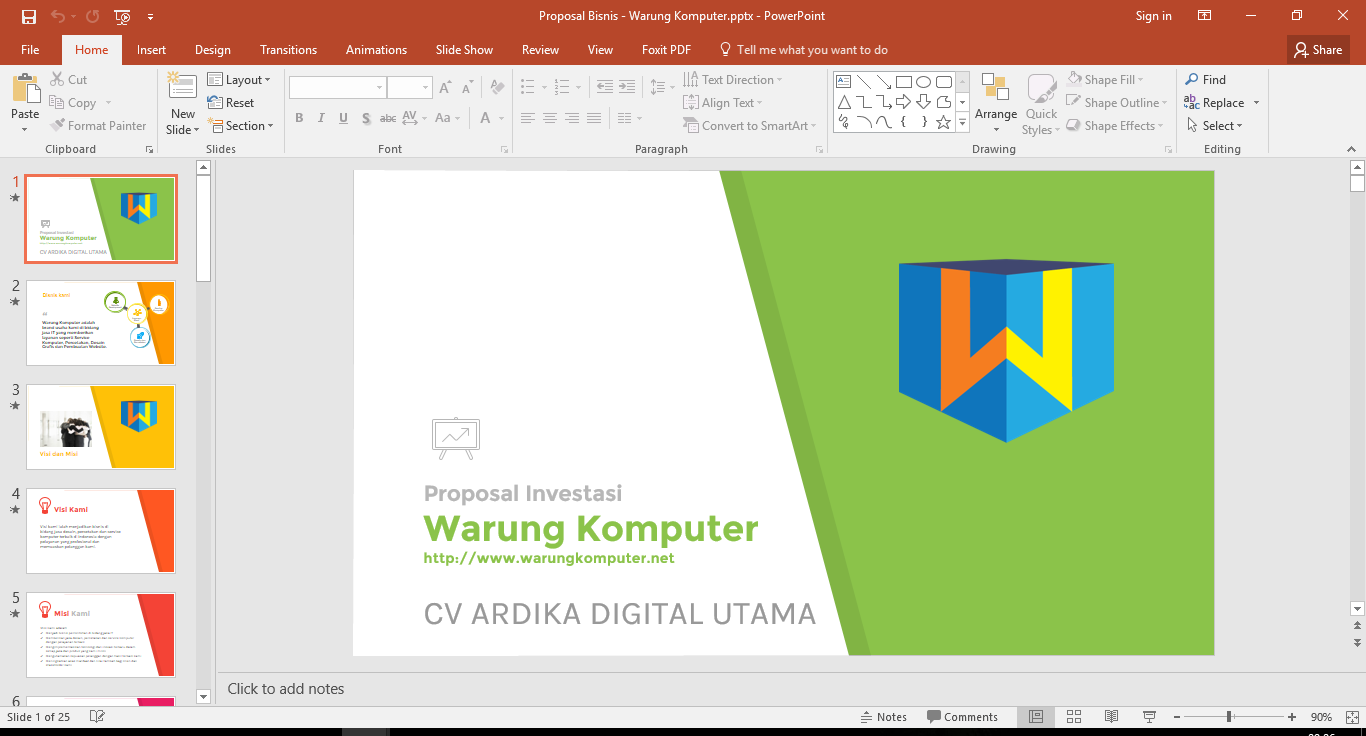Screen dimensions: 1366x736
Task: Toggle text Shadow effect
Action: 366,118
